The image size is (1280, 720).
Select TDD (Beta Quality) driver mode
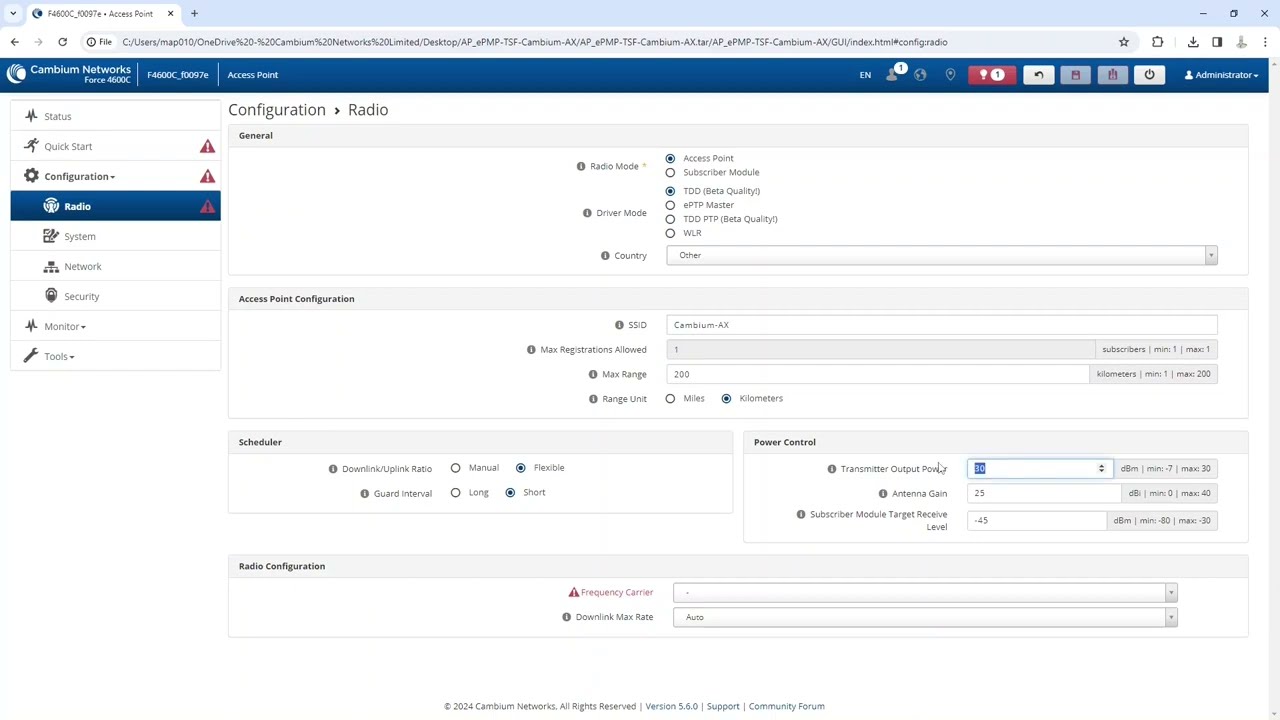tap(670, 191)
